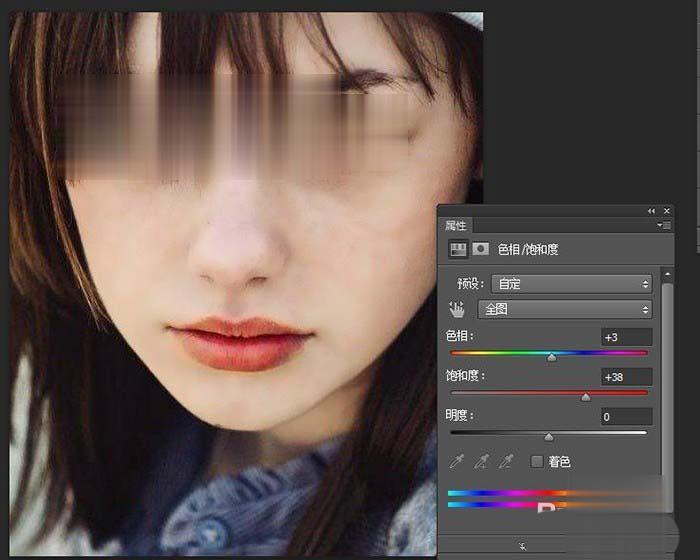The image size is (700, 560).
Task: Open the properties panel flyout menu
Action: click(x=666, y=226)
